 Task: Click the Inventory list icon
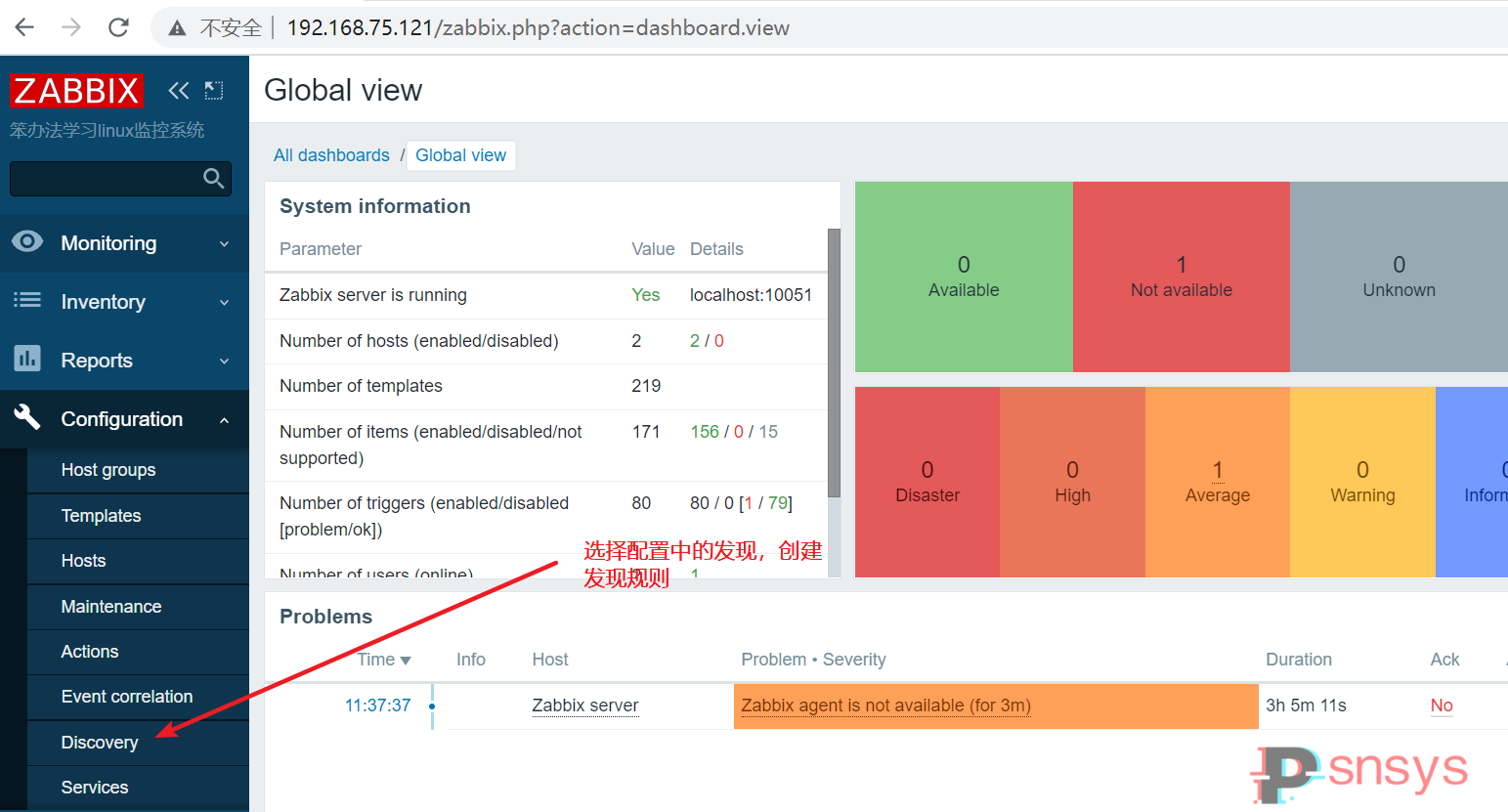pos(27,300)
